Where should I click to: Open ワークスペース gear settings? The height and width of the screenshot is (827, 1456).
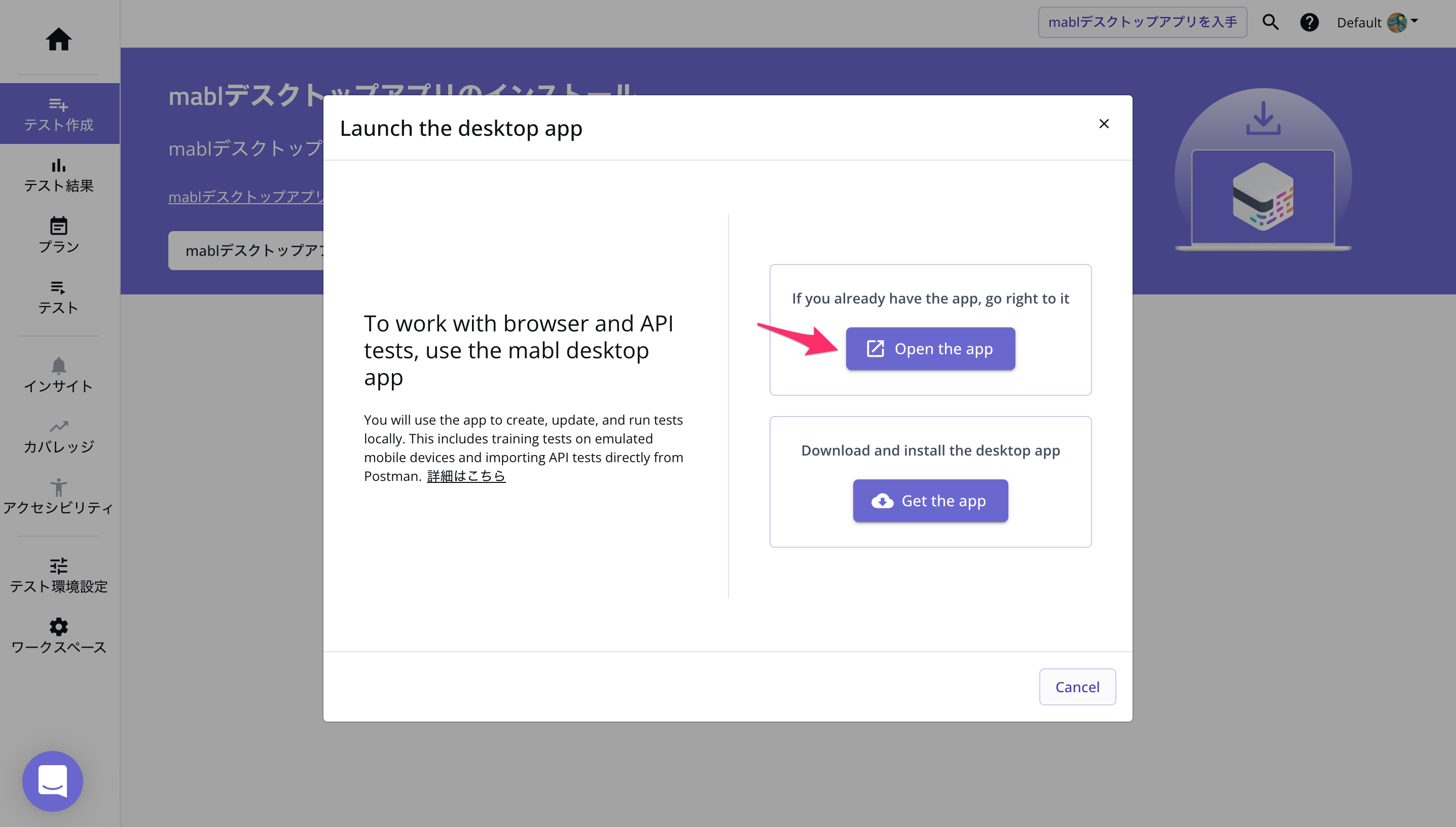coord(58,626)
